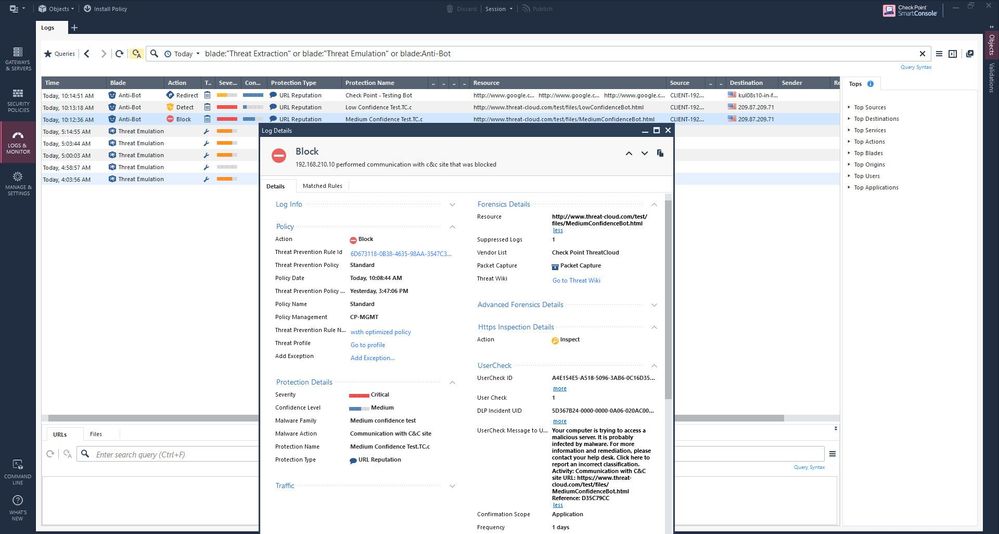The image size is (999, 534).
Task: Click the Go to Threat Wiki link
Action: click(576, 281)
